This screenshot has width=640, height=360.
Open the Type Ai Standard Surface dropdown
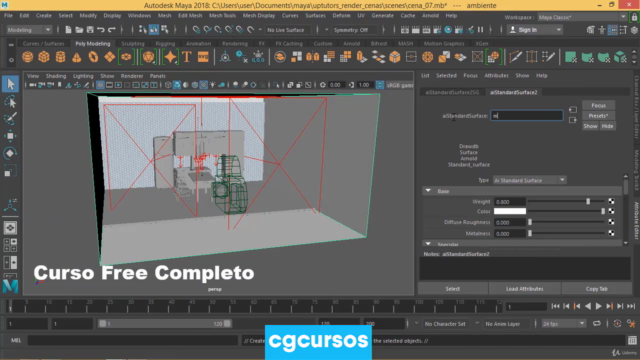tap(529, 180)
